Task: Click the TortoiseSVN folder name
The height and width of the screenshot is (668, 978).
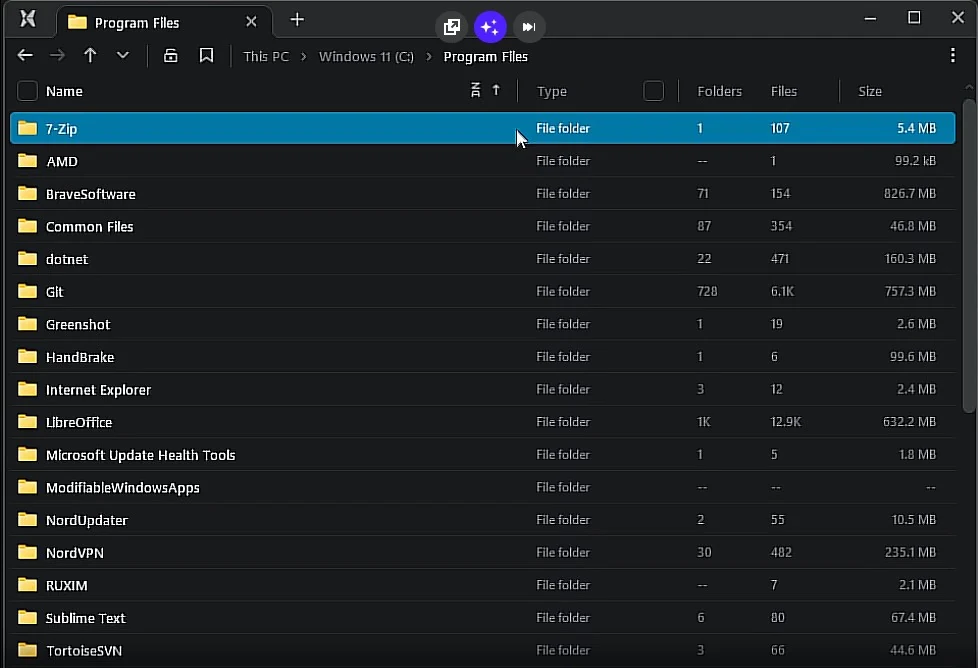Action: (x=84, y=651)
